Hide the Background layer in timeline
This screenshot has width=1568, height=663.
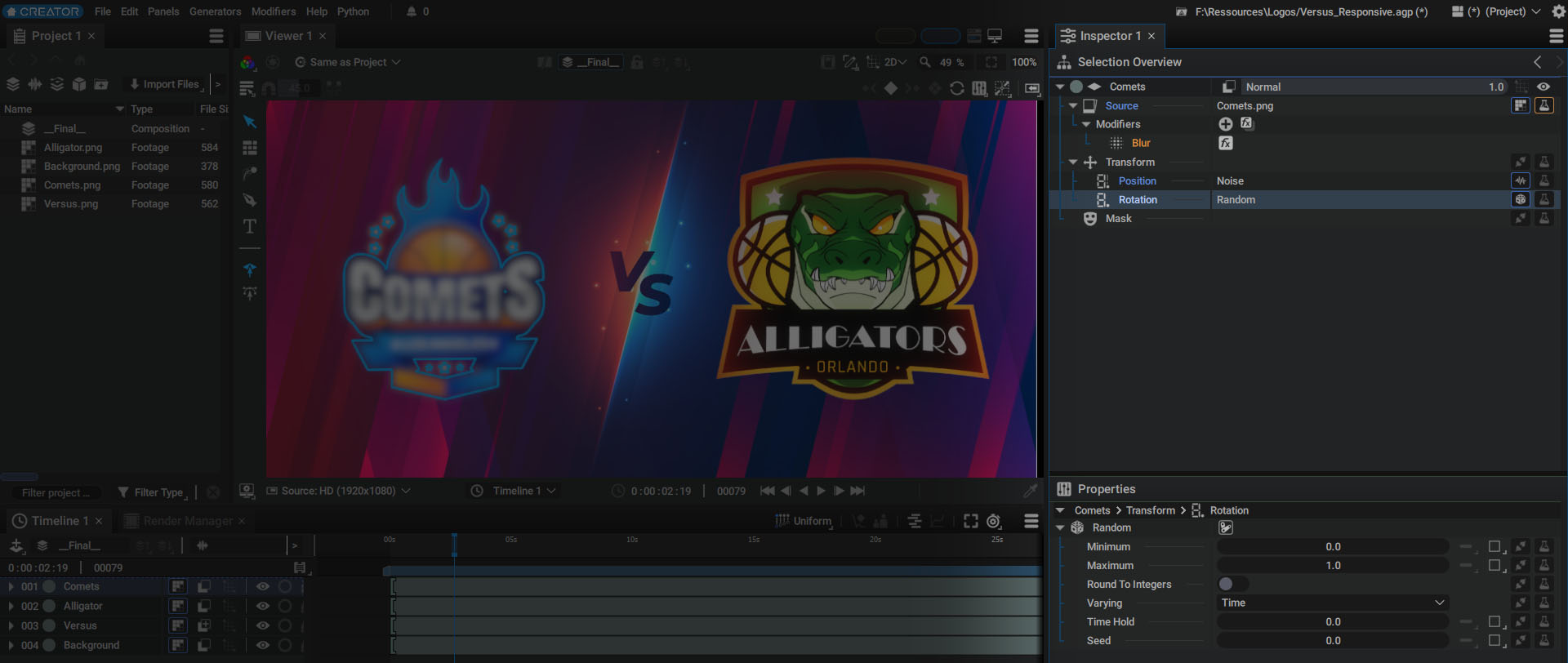[262, 645]
